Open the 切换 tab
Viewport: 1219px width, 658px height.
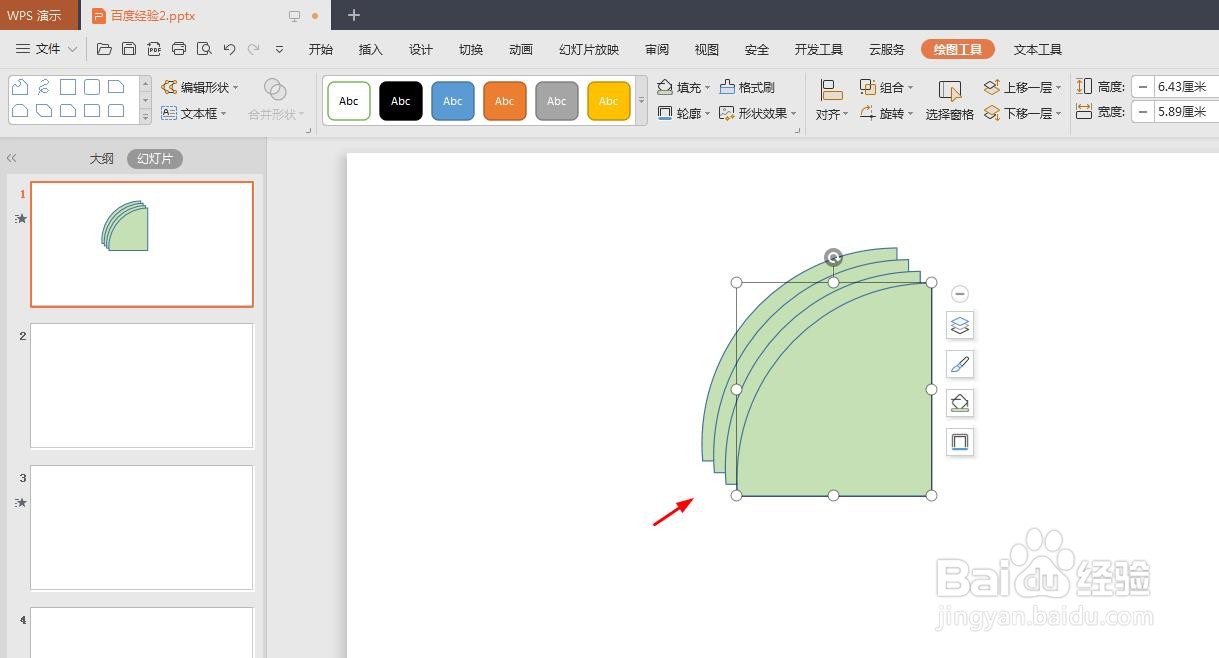471,50
